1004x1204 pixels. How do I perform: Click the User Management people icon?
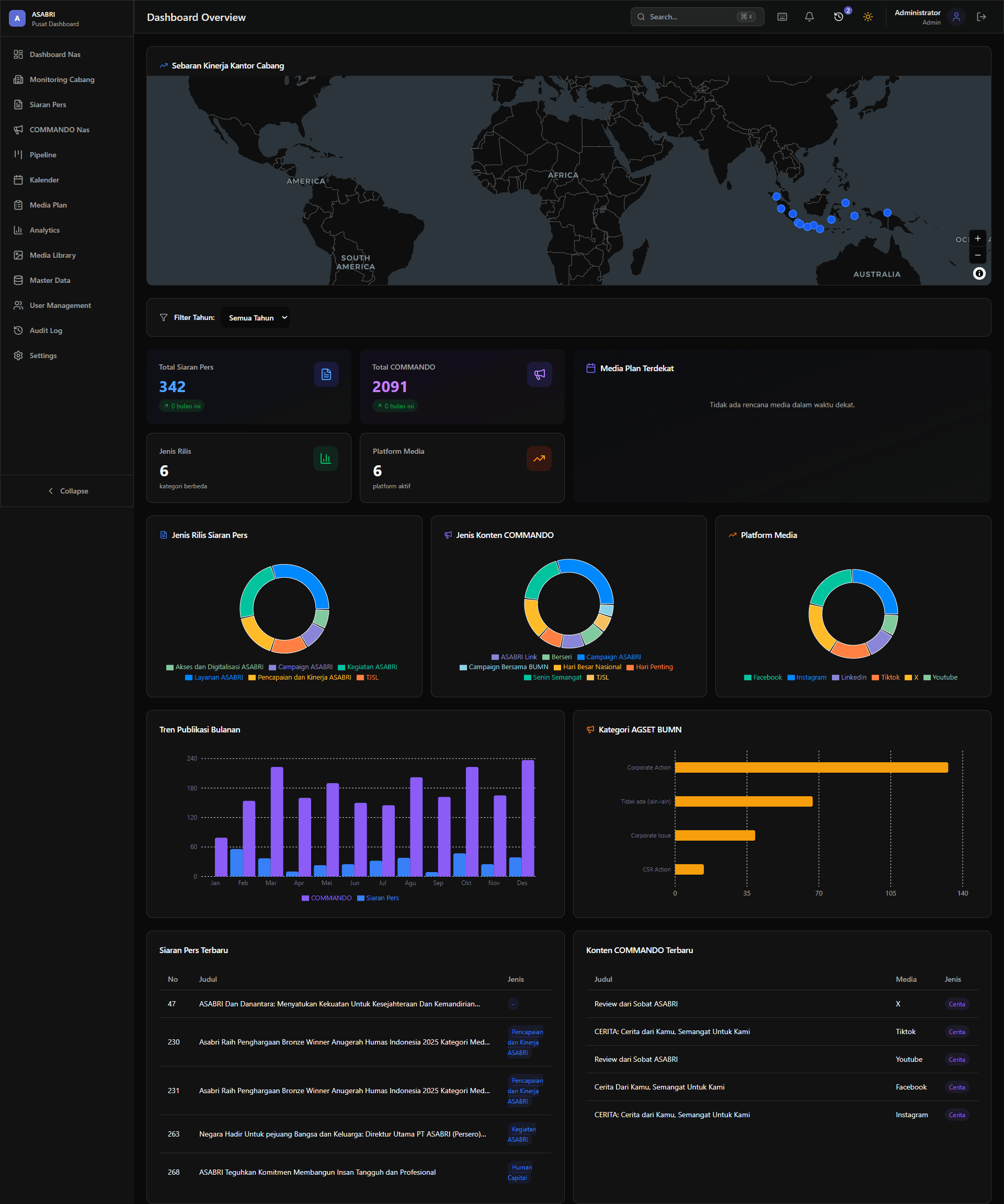[x=18, y=306]
